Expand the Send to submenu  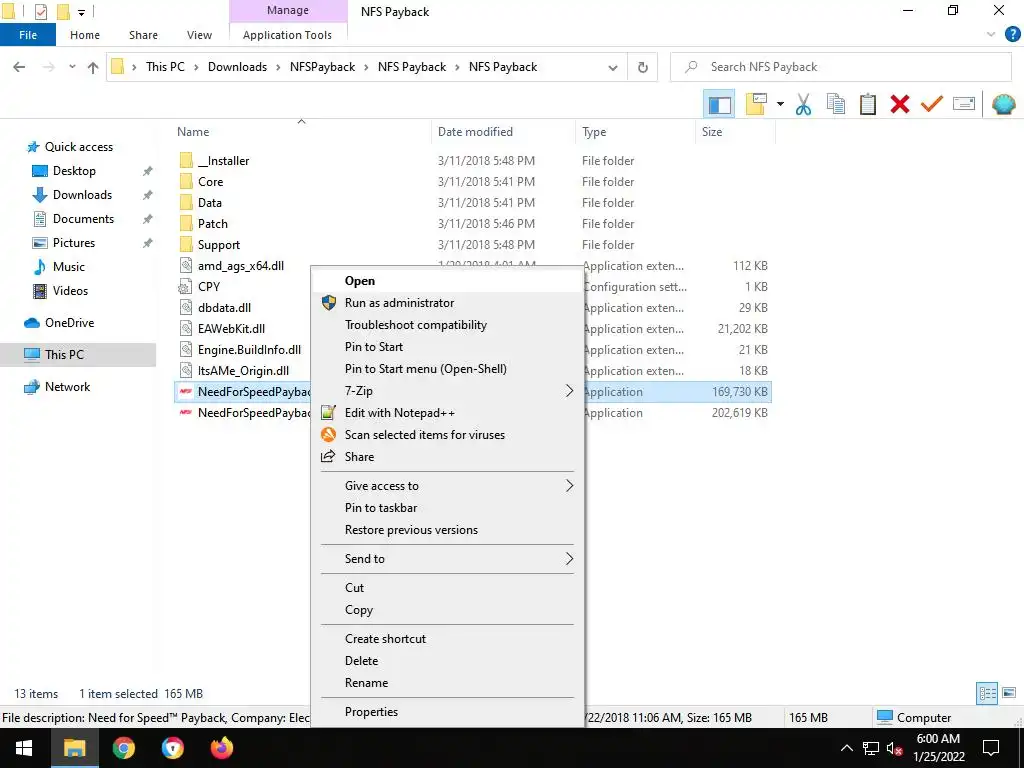tap(448, 559)
